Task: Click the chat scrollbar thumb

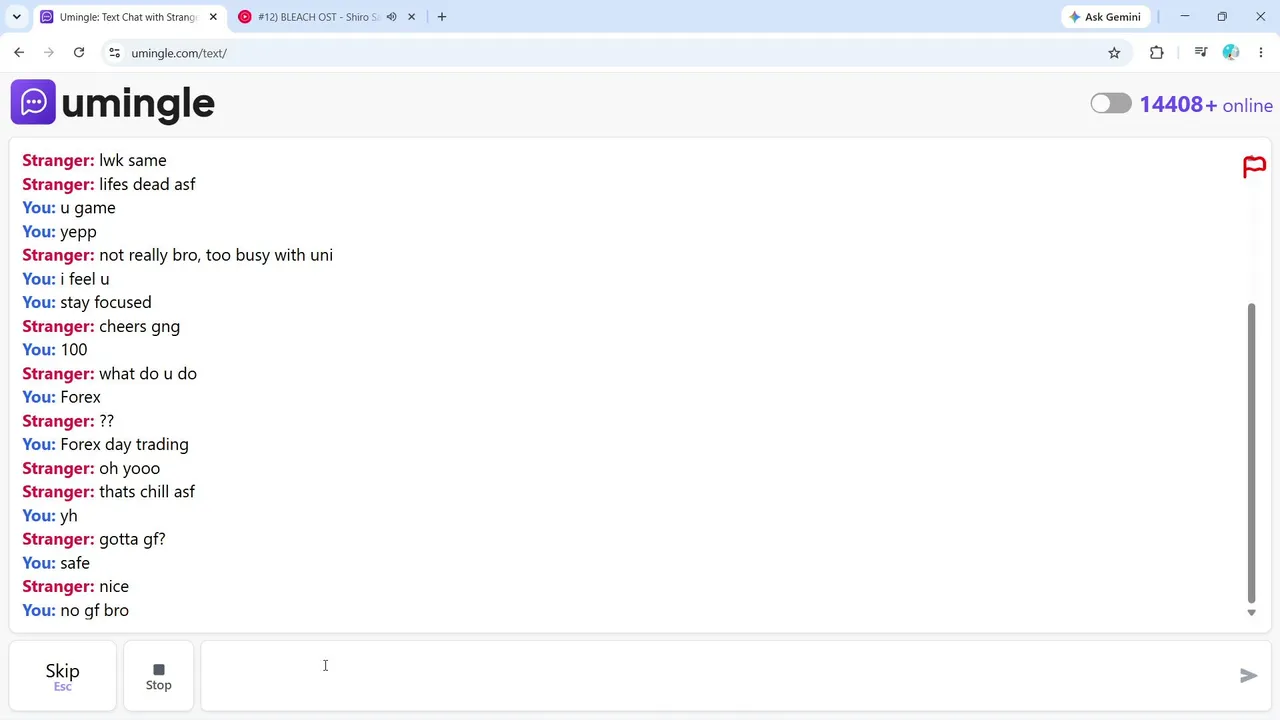Action: click(x=1251, y=452)
